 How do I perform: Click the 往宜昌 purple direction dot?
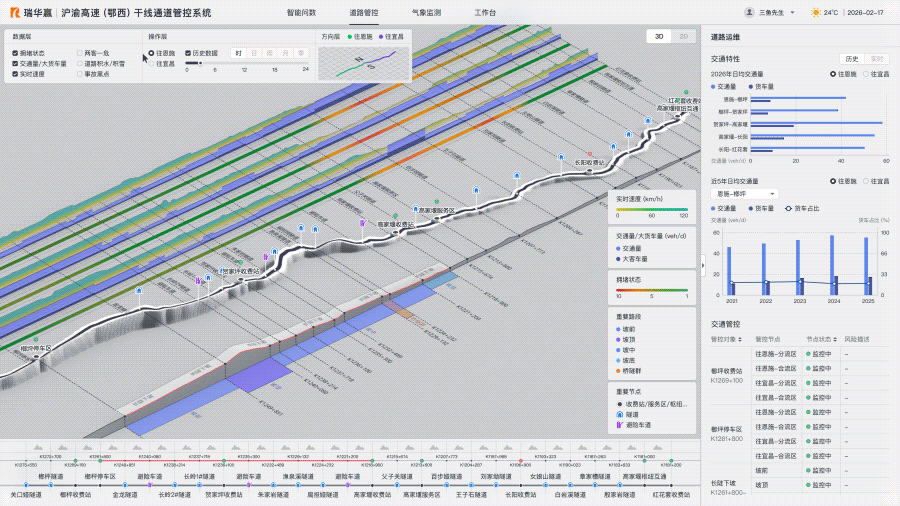[x=381, y=37]
